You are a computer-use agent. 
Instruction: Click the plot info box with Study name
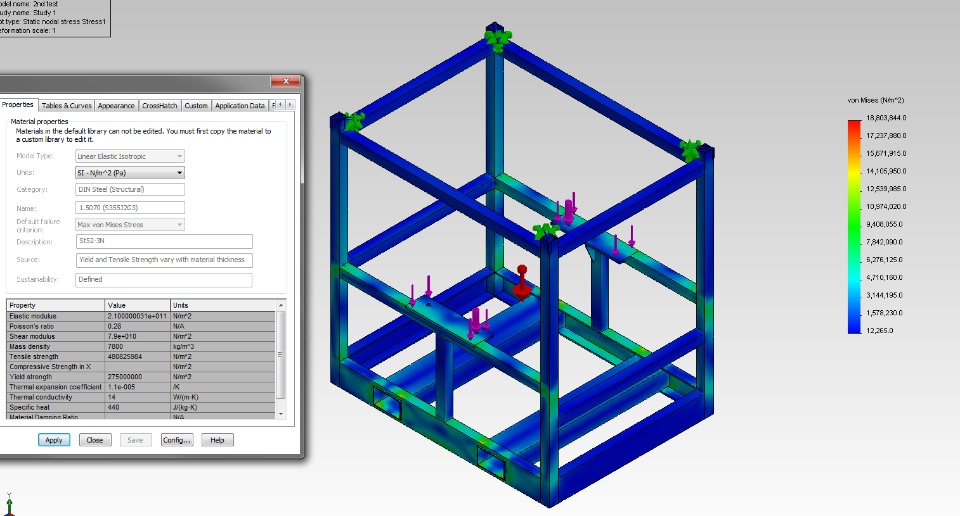click(x=54, y=17)
